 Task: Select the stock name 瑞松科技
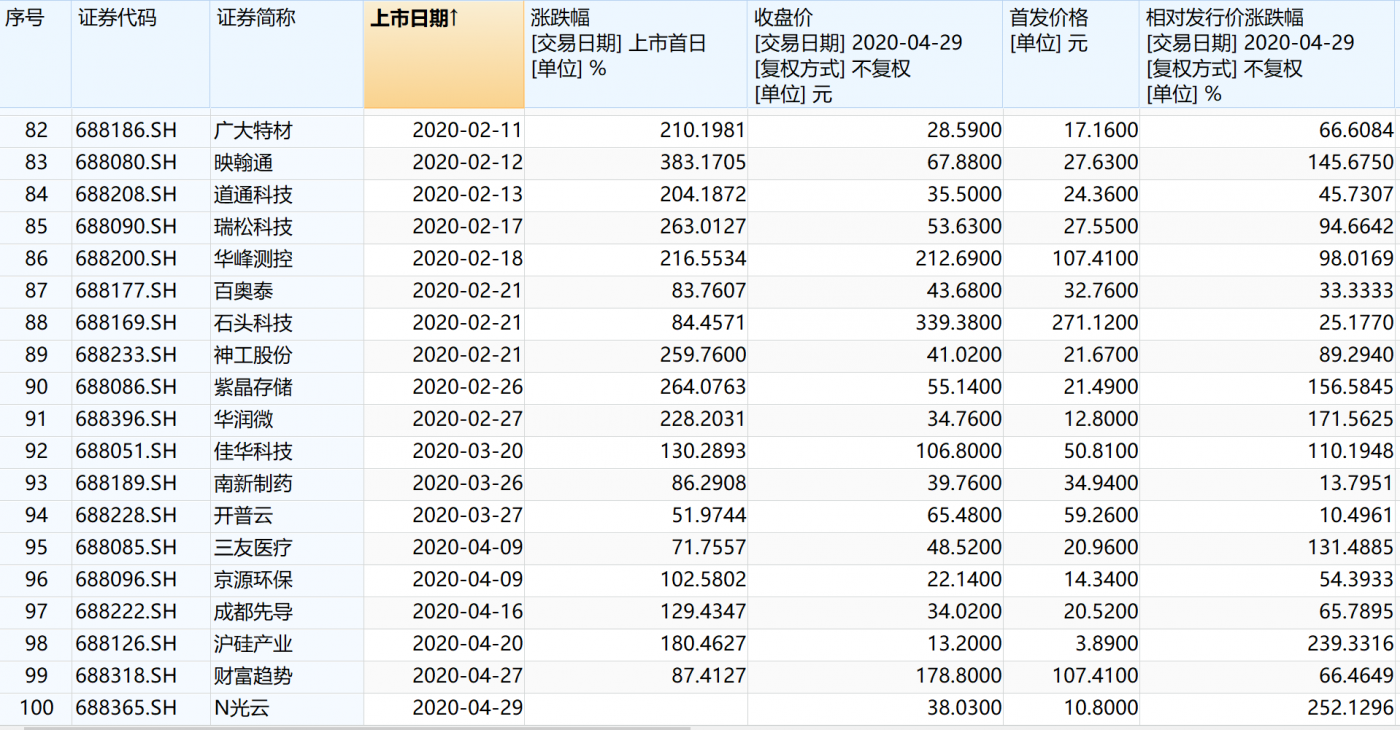point(253,227)
